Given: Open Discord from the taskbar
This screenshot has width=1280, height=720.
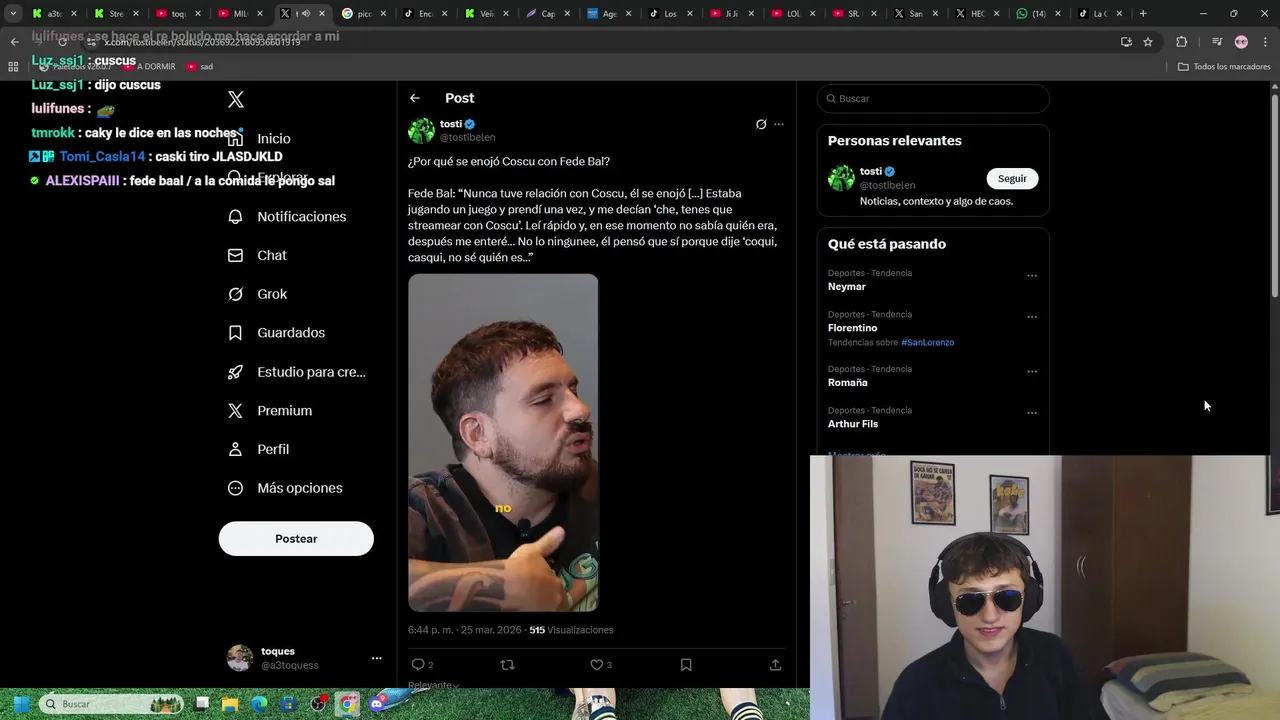Looking at the screenshot, I should coord(376,704).
